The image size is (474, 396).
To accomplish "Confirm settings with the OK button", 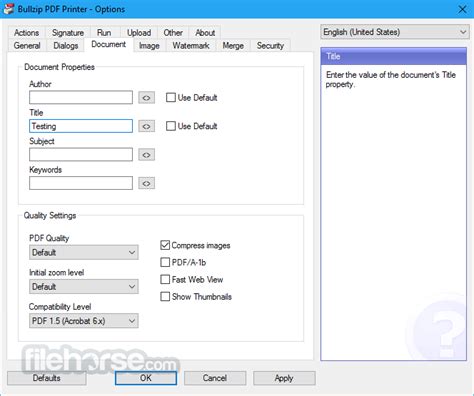I will [x=146, y=378].
